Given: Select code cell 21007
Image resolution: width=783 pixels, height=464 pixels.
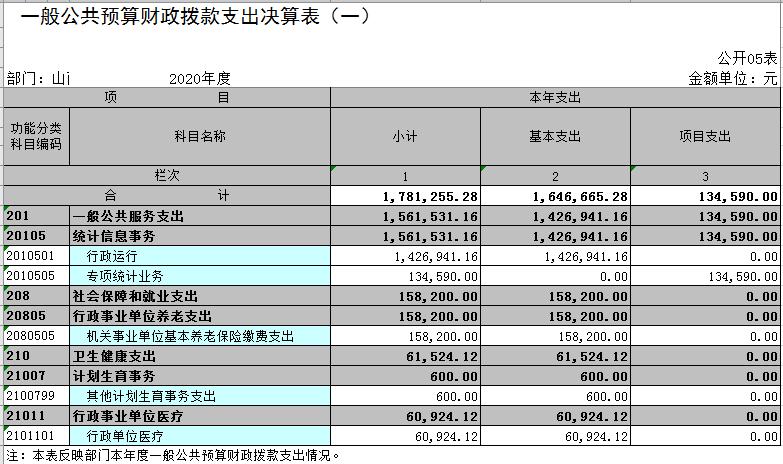Looking at the screenshot, I should (x=36, y=376).
